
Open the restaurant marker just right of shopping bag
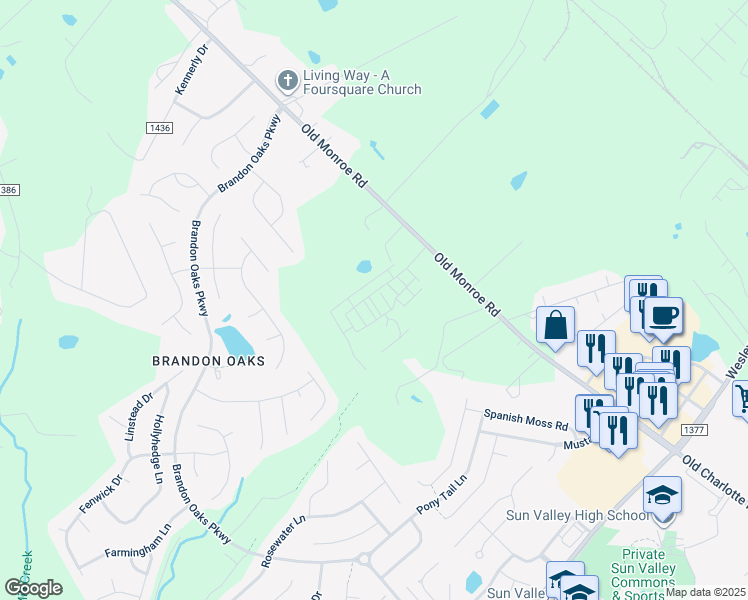click(596, 350)
